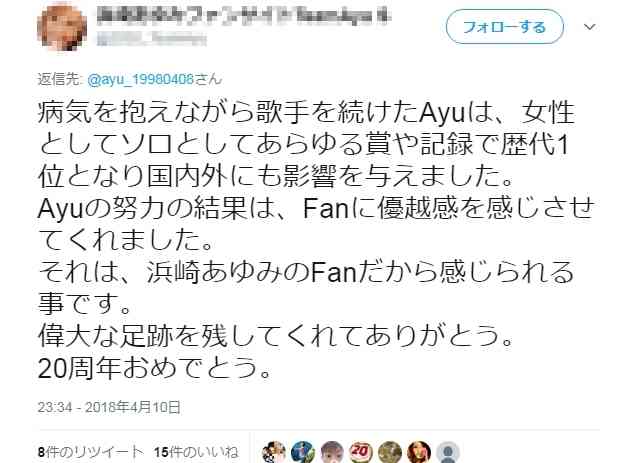Open the liker avatar with red 20 badge
This screenshot has width=632, height=463.
point(361,452)
